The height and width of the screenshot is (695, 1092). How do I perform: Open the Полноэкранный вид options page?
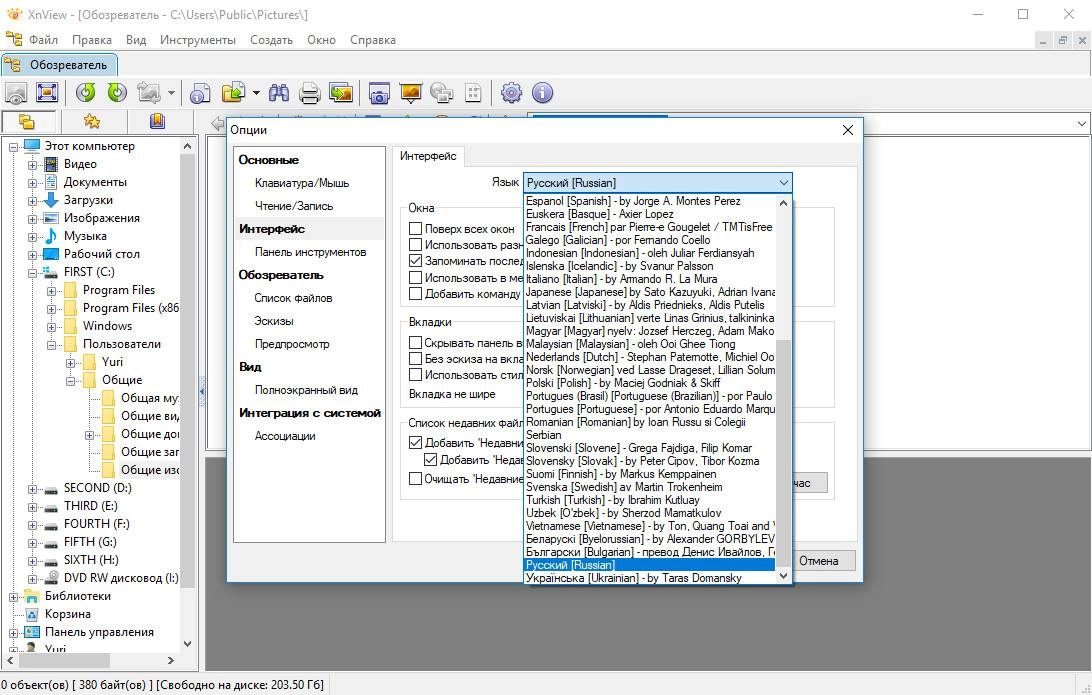coord(306,390)
